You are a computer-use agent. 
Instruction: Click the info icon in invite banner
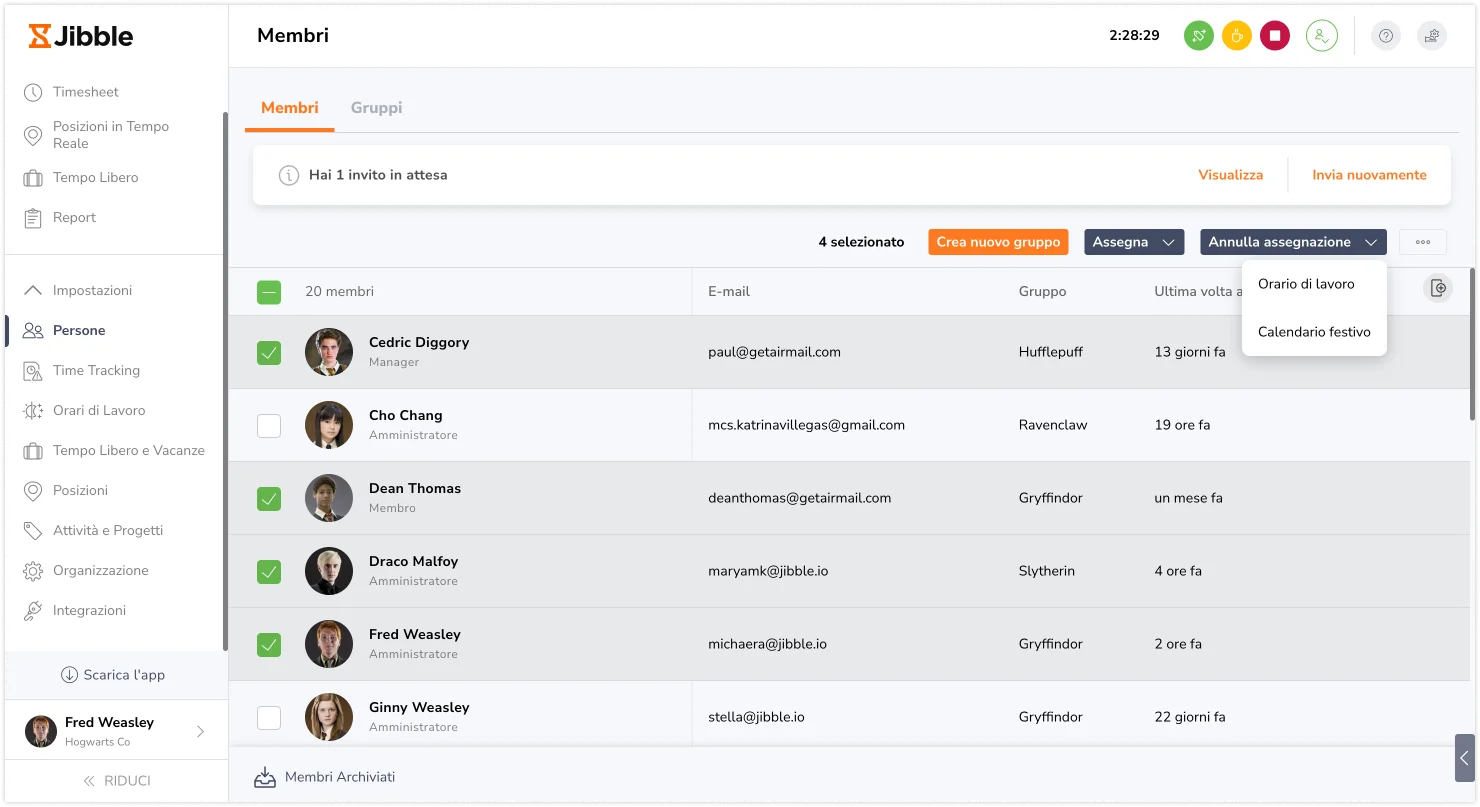[289, 175]
